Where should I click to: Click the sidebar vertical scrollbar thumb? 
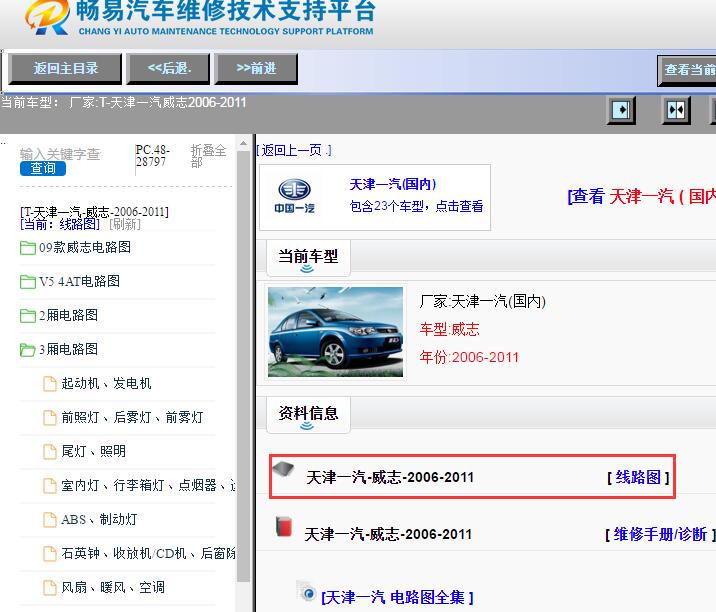coord(243,365)
